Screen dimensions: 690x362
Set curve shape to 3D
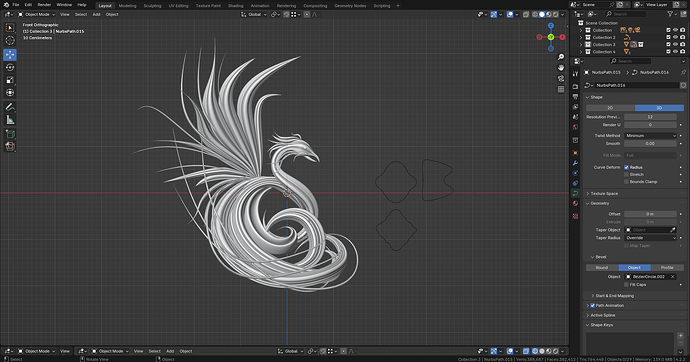pyautogui.click(x=659, y=108)
